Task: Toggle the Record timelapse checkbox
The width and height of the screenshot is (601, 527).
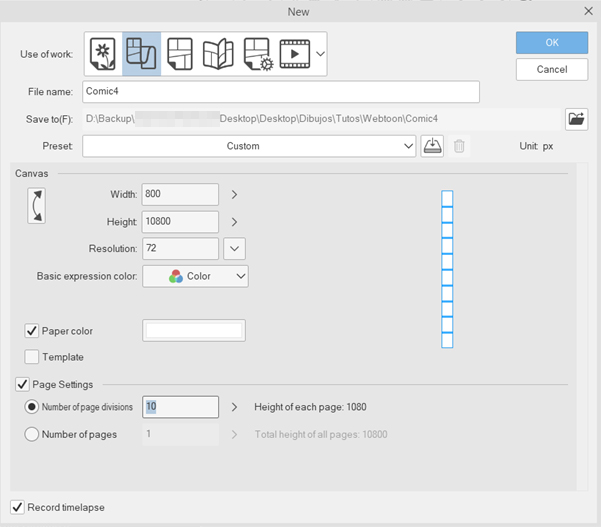Action: pos(17,507)
